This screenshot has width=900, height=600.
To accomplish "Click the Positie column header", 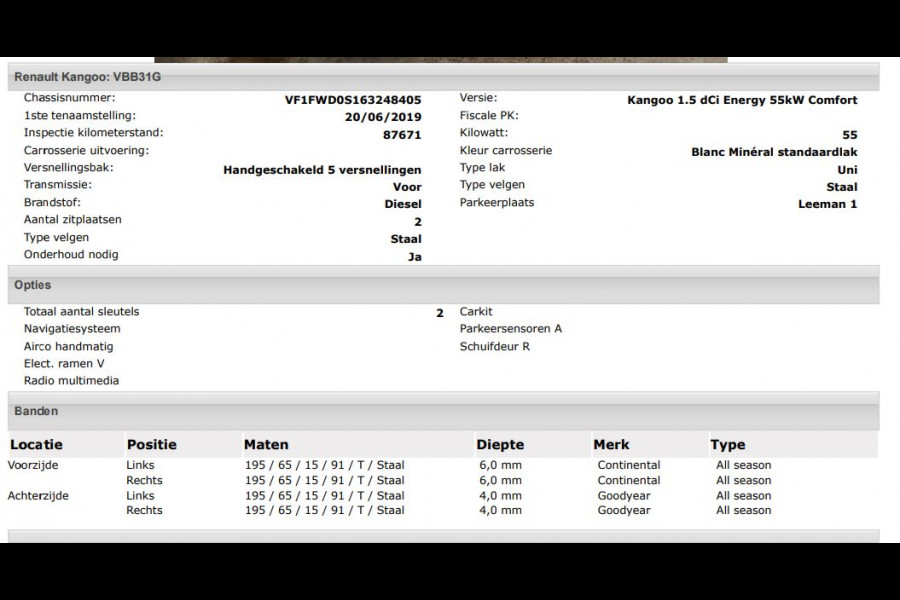I will (151, 445).
